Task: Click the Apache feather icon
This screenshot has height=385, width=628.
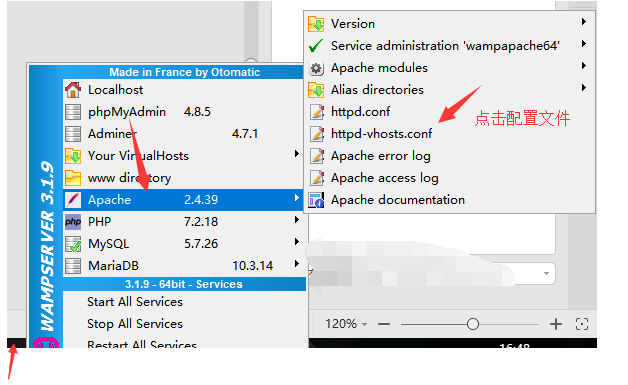Action: 73,200
